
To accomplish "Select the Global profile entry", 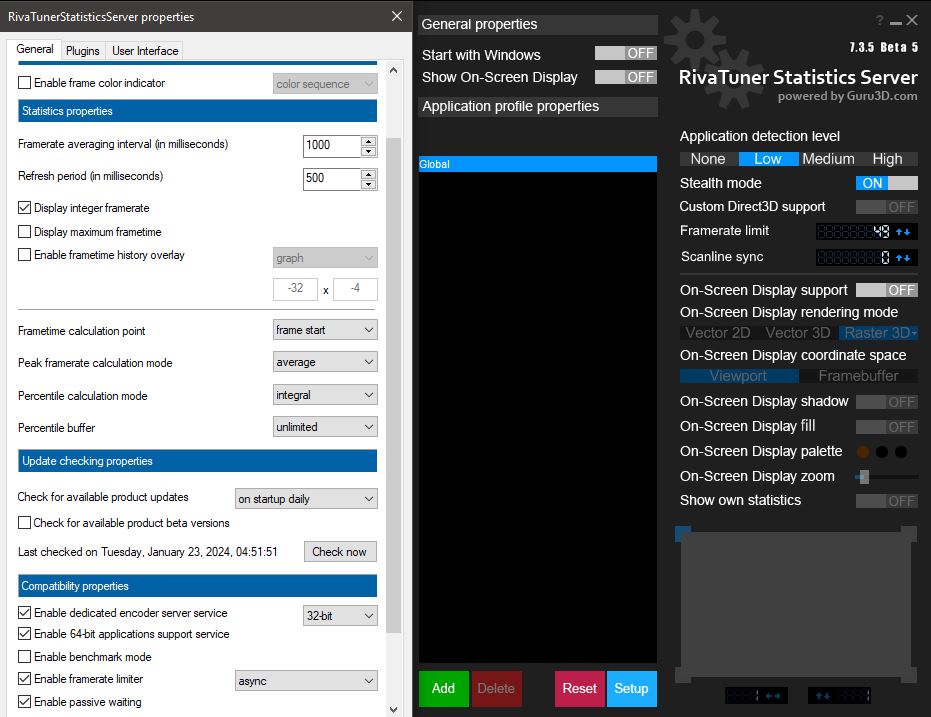I will coord(538,164).
